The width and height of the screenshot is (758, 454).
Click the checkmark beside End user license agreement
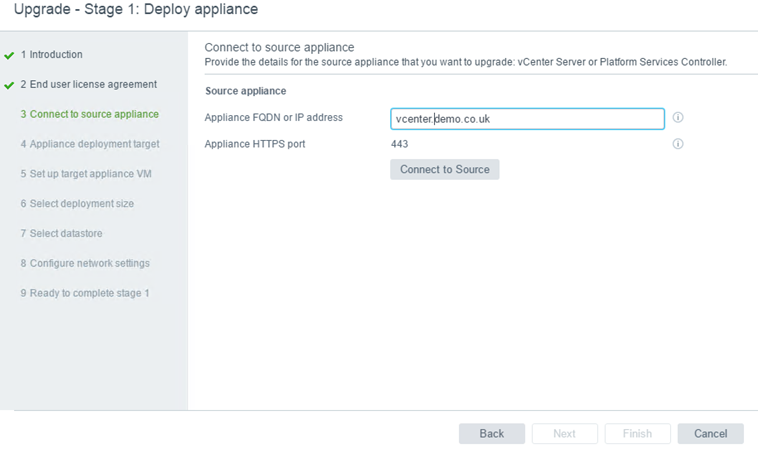(x=9, y=86)
